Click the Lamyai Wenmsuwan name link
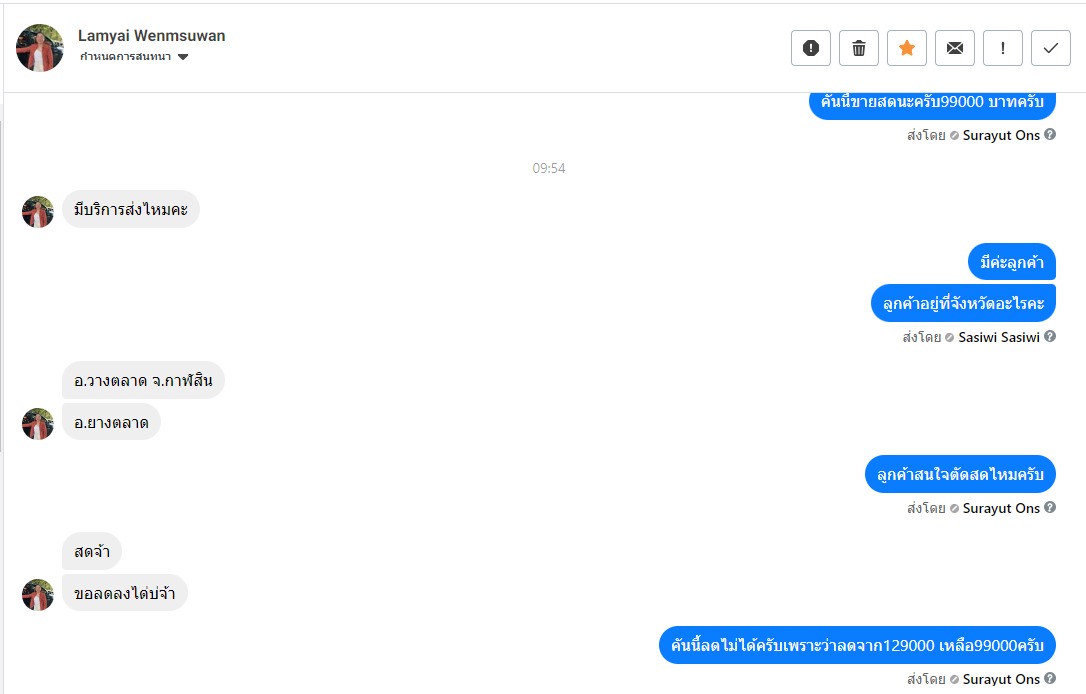Image resolution: width=1086 pixels, height=694 pixels. pyautogui.click(x=151, y=35)
